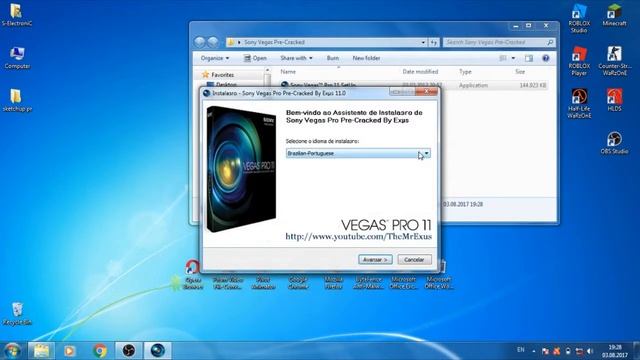Open the Recycle Bin desktop icon
This screenshot has width=640, height=360.
coord(17,313)
